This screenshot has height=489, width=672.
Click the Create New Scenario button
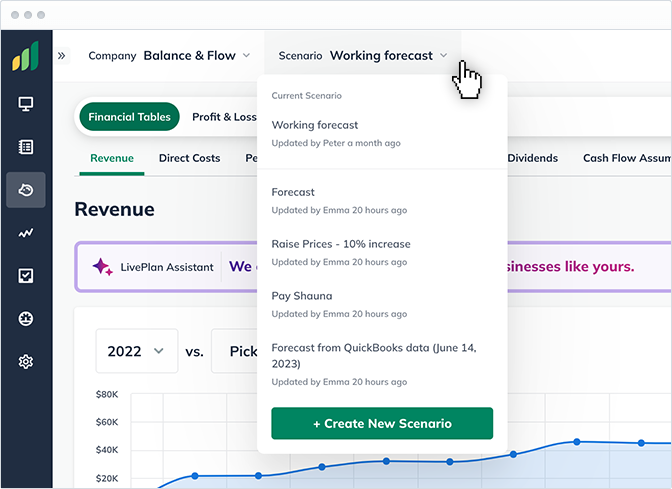tap(382, 423)
